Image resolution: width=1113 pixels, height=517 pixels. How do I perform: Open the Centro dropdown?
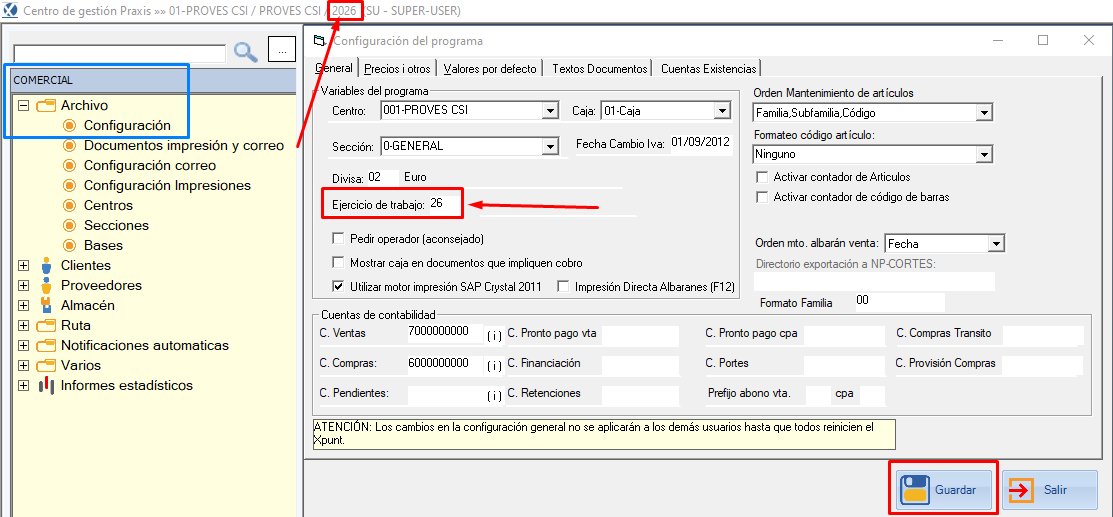[x=549, y=111]
